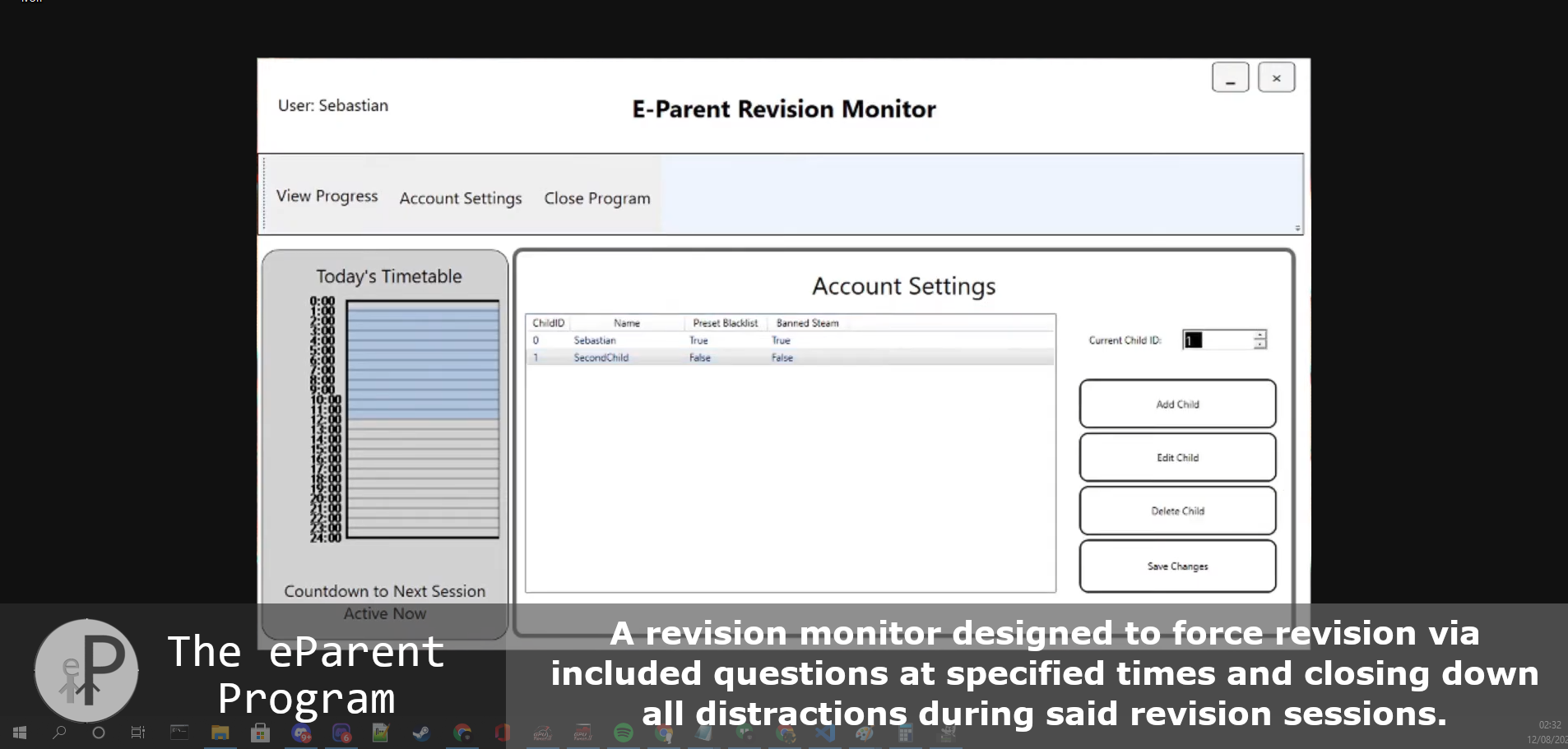Click the Preset Blacklist True cell for Sebastian
1568x749 pixels.
(698, 340)
